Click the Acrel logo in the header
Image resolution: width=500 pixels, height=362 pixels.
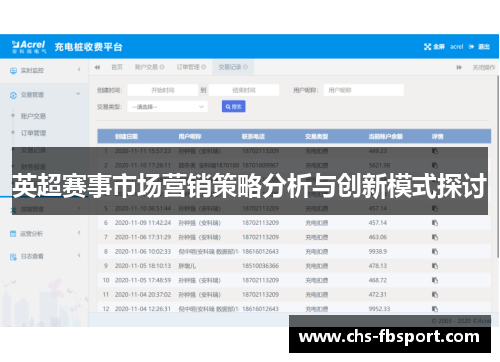tap(29, 47)
